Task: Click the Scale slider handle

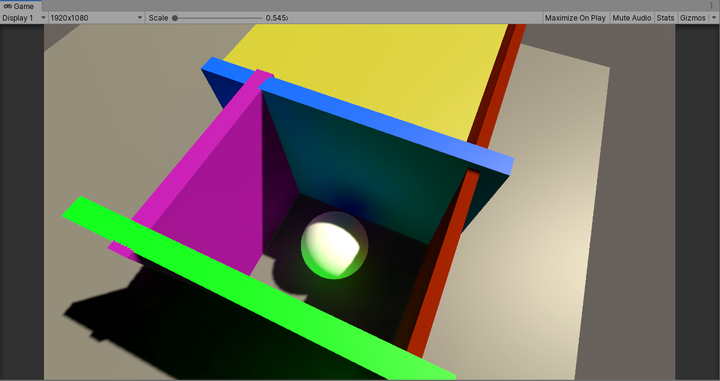Action: pos(175,18)
